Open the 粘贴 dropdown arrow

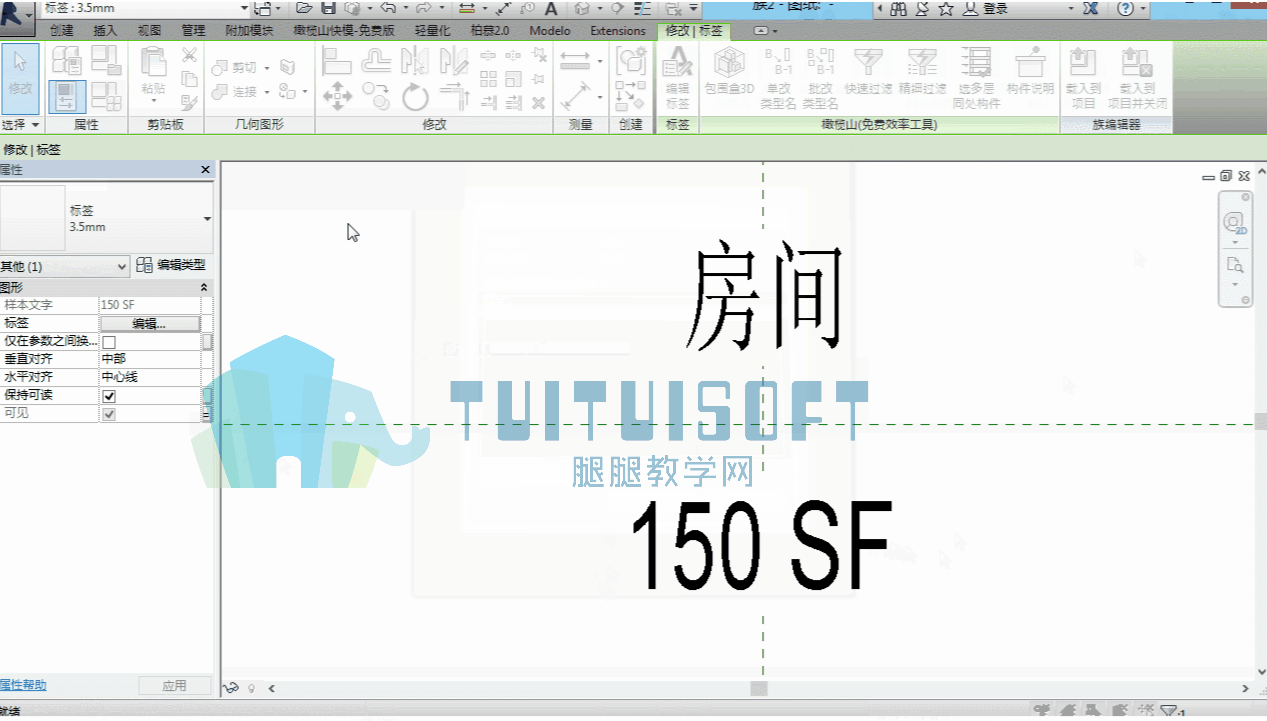point(153,103)
